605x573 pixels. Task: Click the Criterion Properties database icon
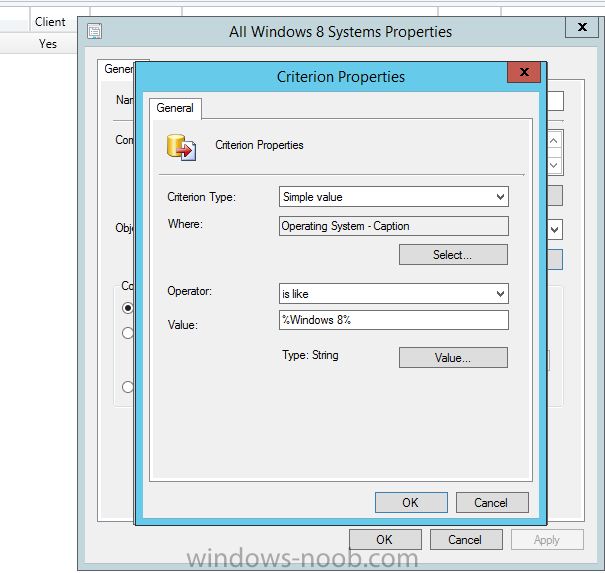(x=181, y=147)
